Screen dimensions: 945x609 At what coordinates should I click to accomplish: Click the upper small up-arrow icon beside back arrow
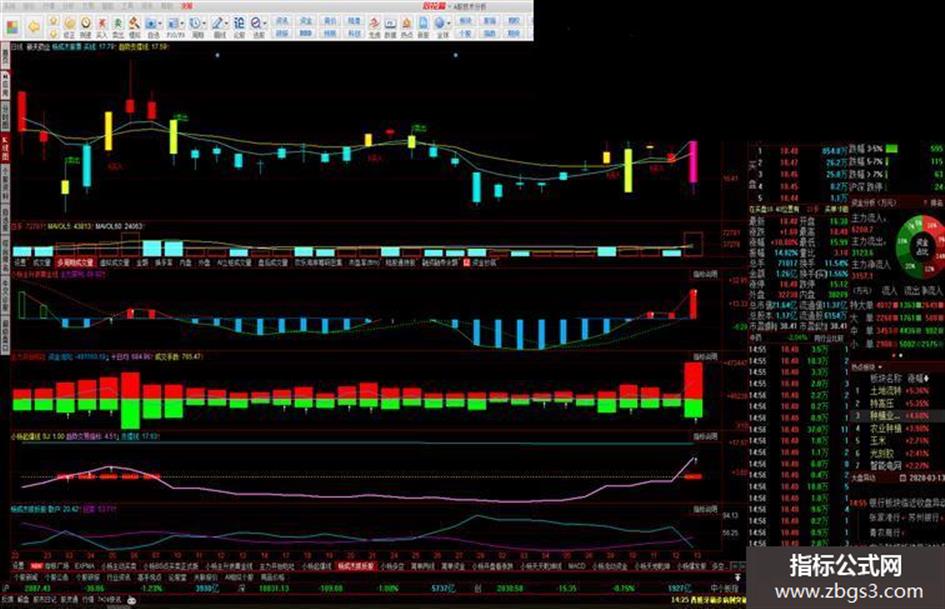coord(53,21)
